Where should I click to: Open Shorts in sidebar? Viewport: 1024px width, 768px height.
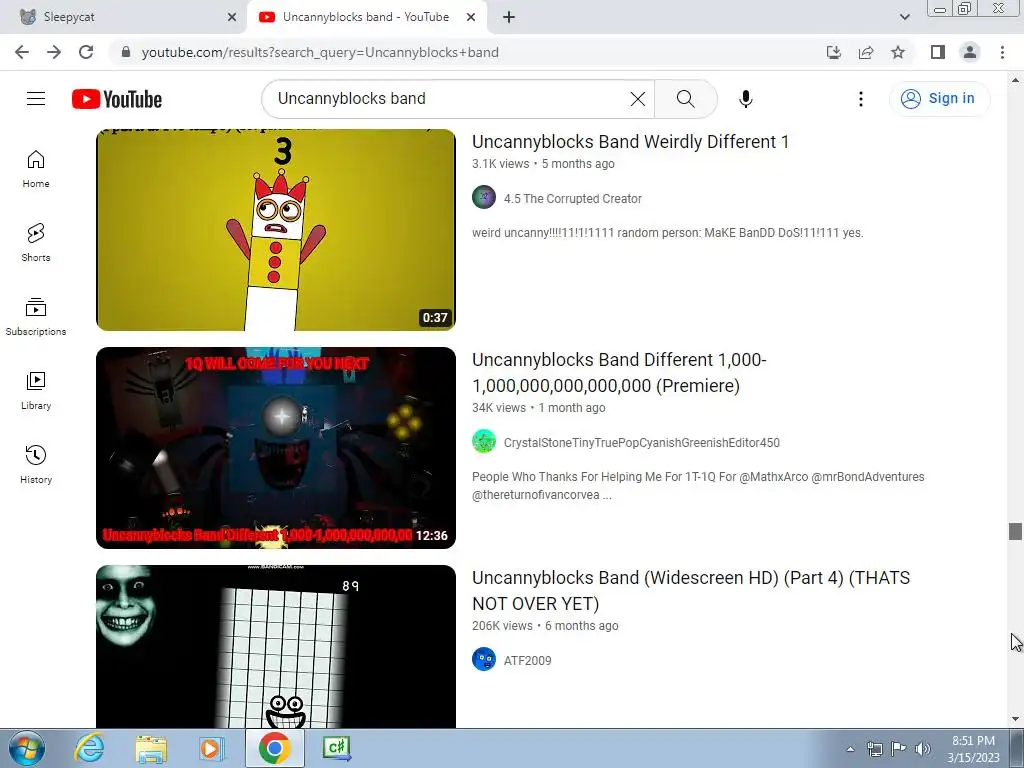click(36, 243)
